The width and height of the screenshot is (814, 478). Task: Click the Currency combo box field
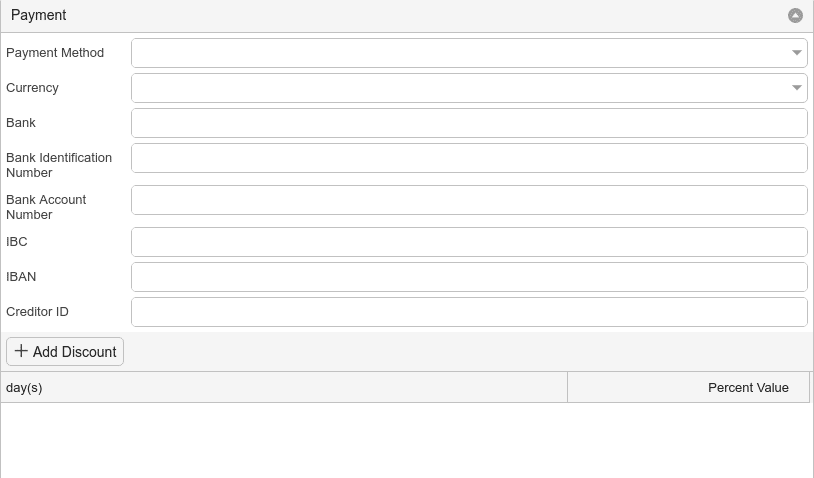coord(469,88)
